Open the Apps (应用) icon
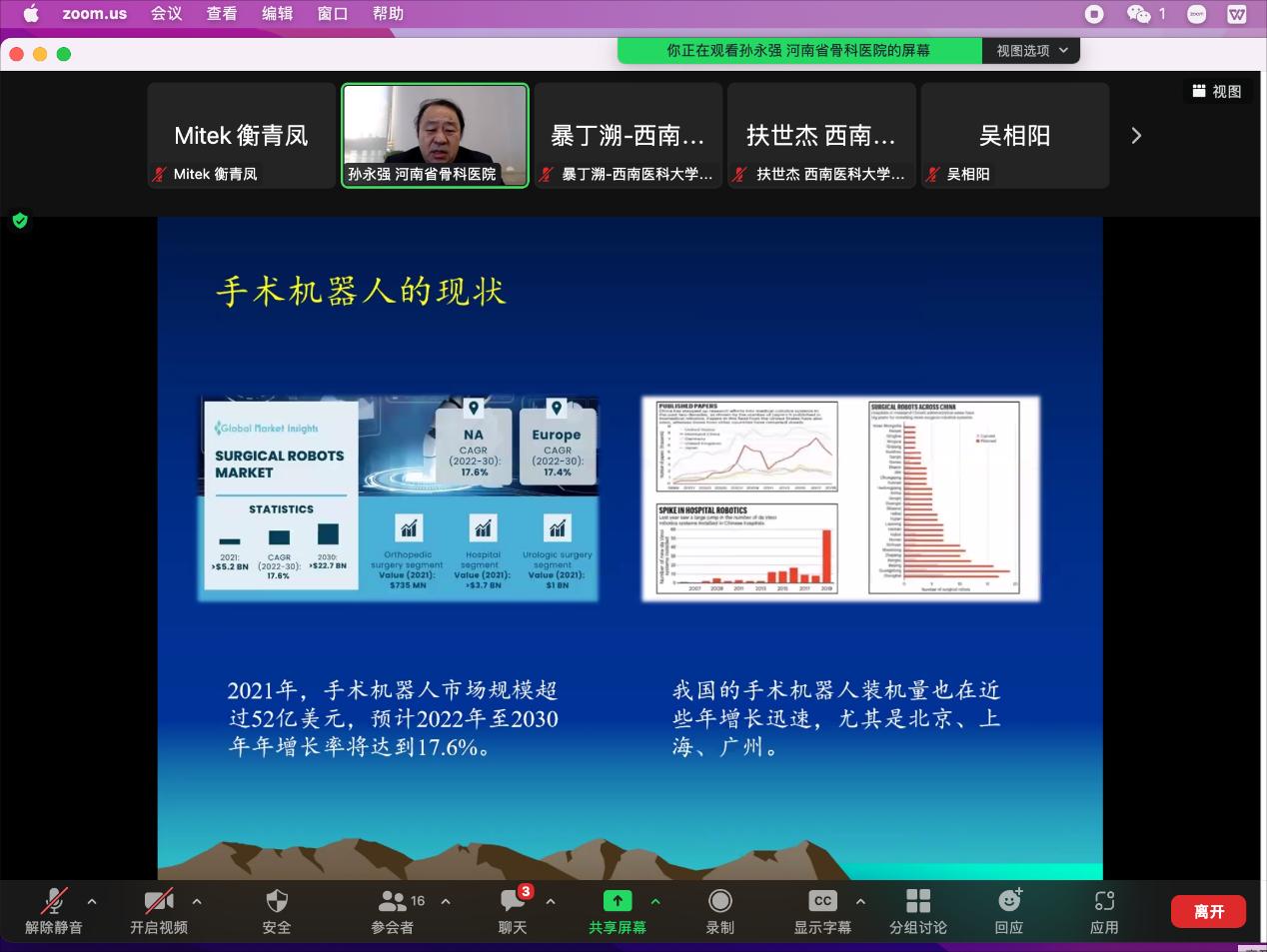 1104,901
